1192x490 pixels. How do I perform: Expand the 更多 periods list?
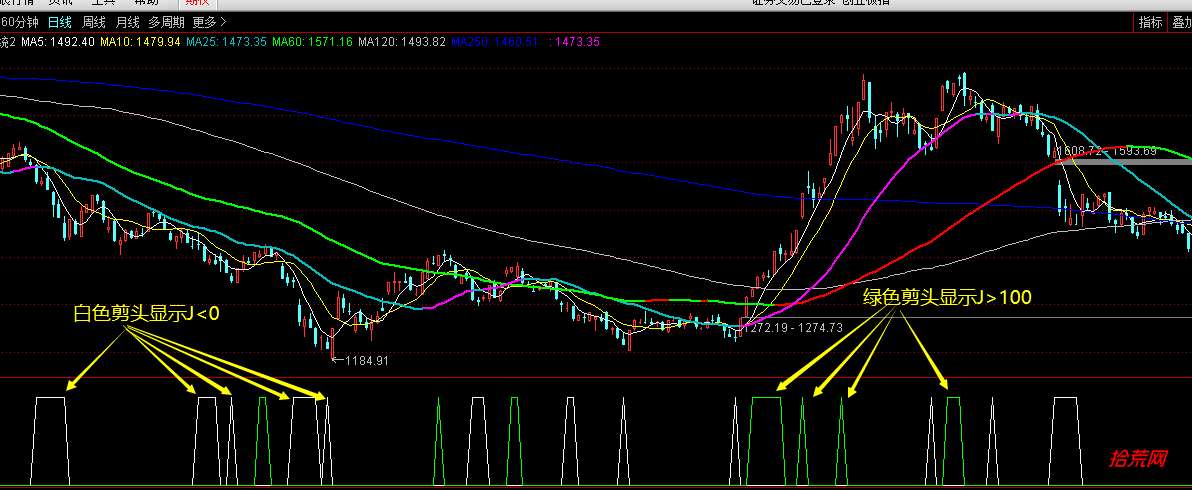(209, 22)
